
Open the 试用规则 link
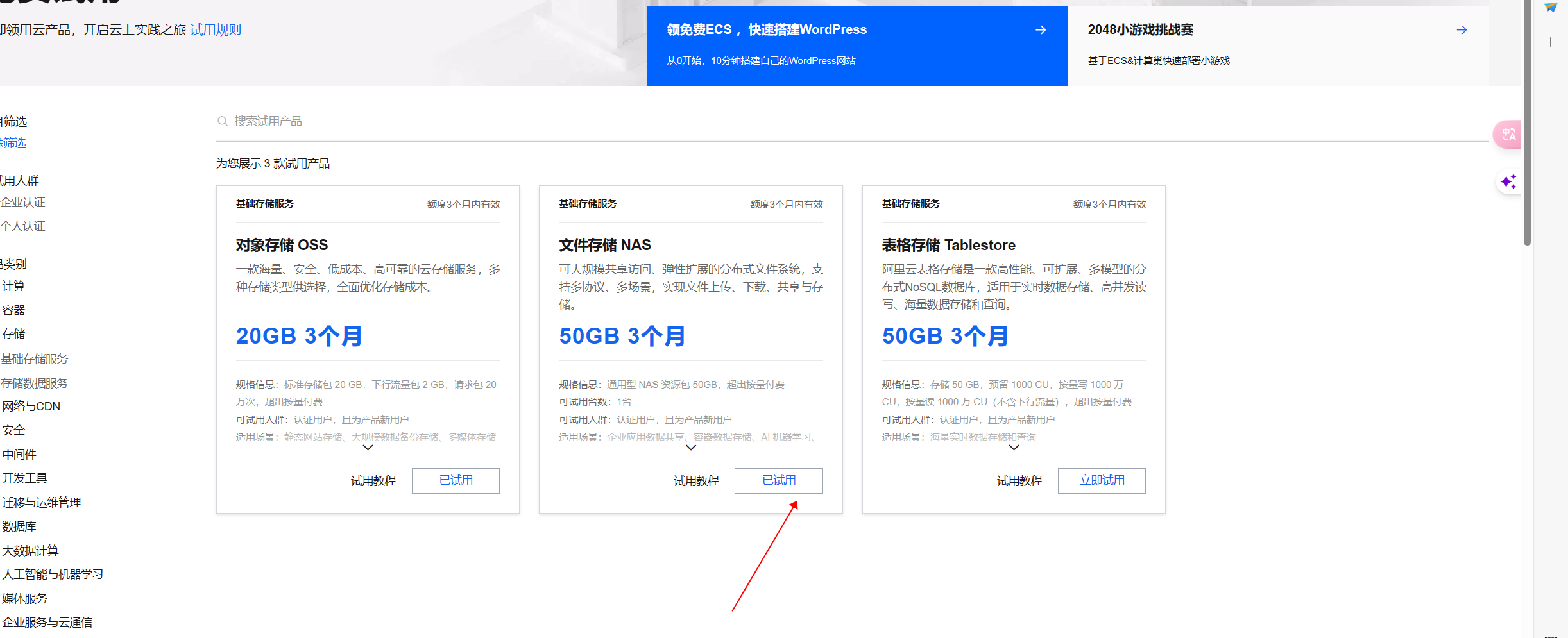(x=216, y=30)
